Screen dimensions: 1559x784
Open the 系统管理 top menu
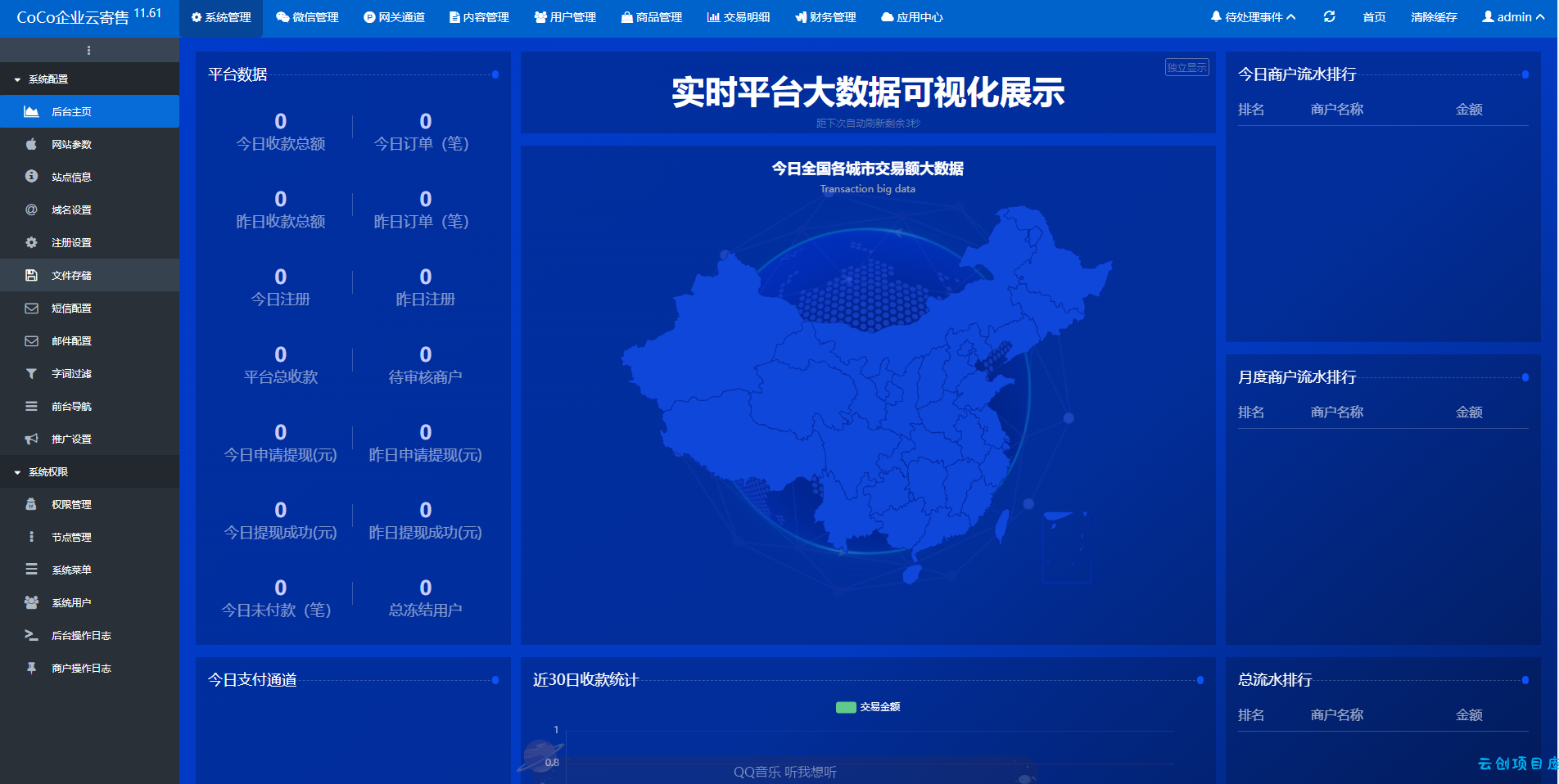pos(221,17)
